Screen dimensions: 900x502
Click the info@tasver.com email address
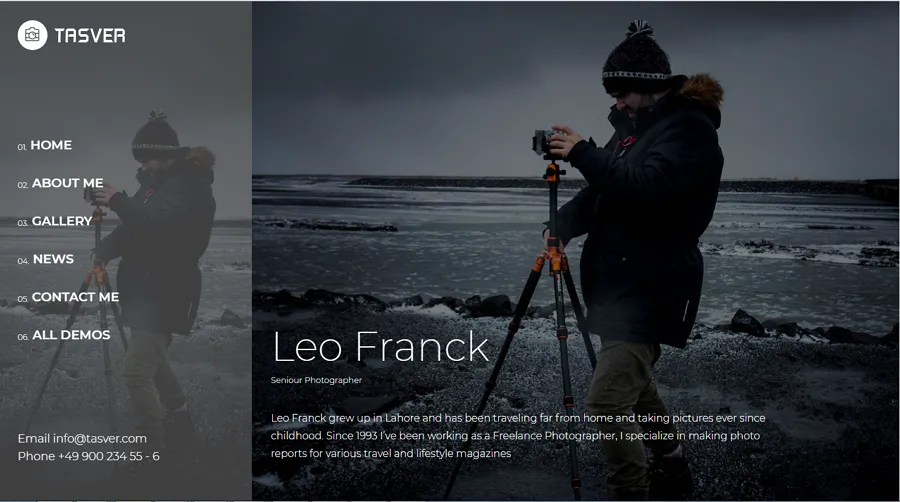pos(100,438)
